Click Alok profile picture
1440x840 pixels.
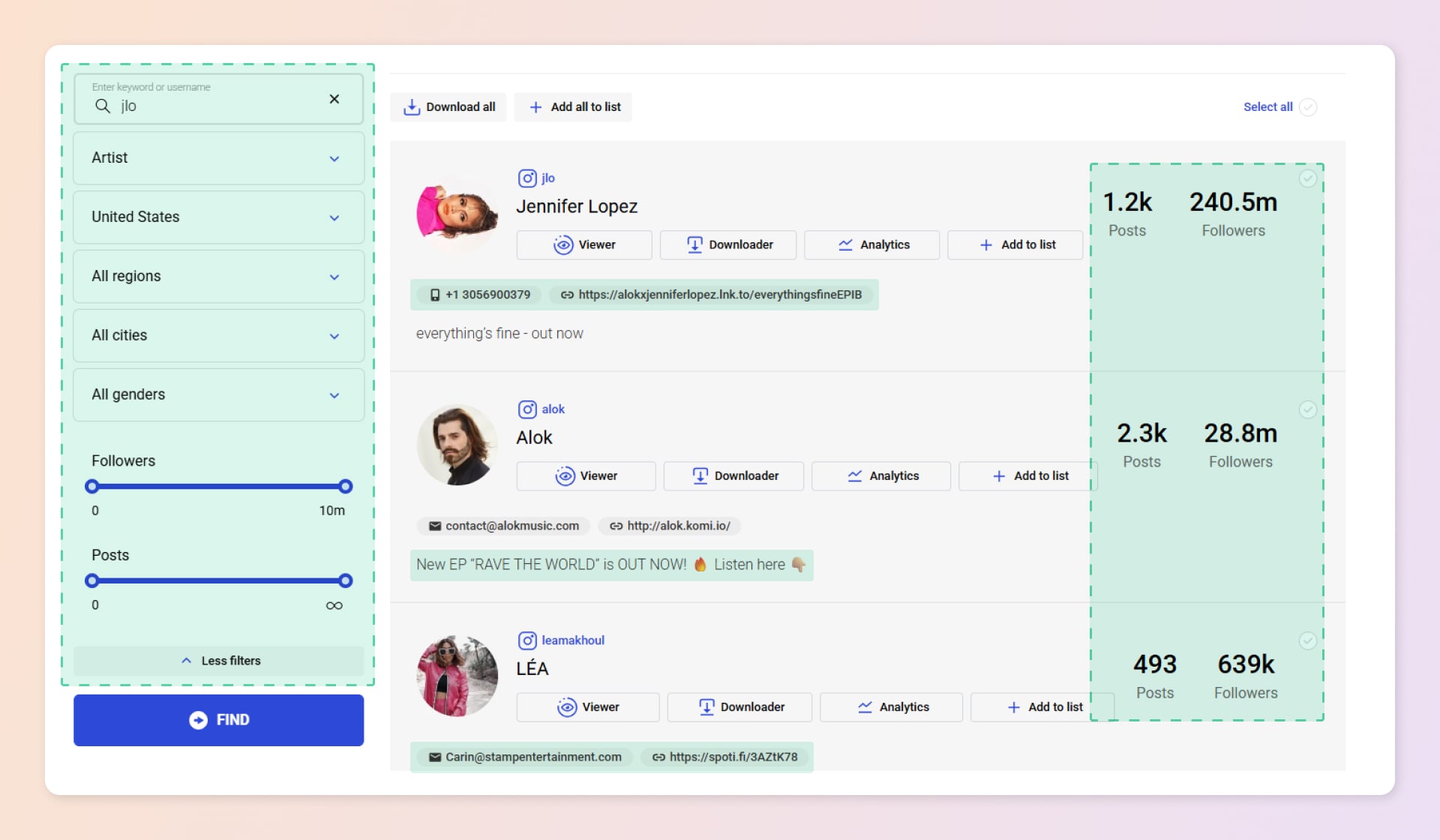click(x=457, y=445)
